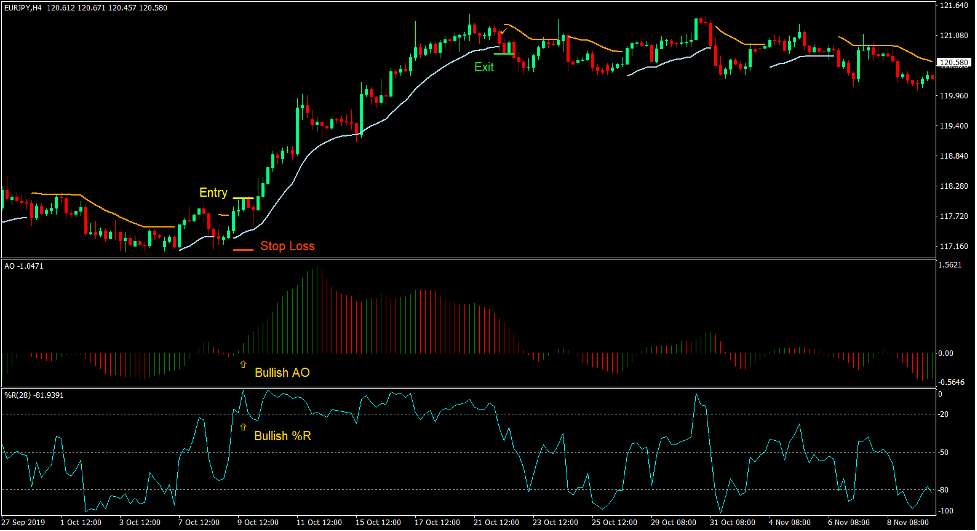977x531 pixels.
Task: Click the %R(28) indicator label
Action: point(35,394)
